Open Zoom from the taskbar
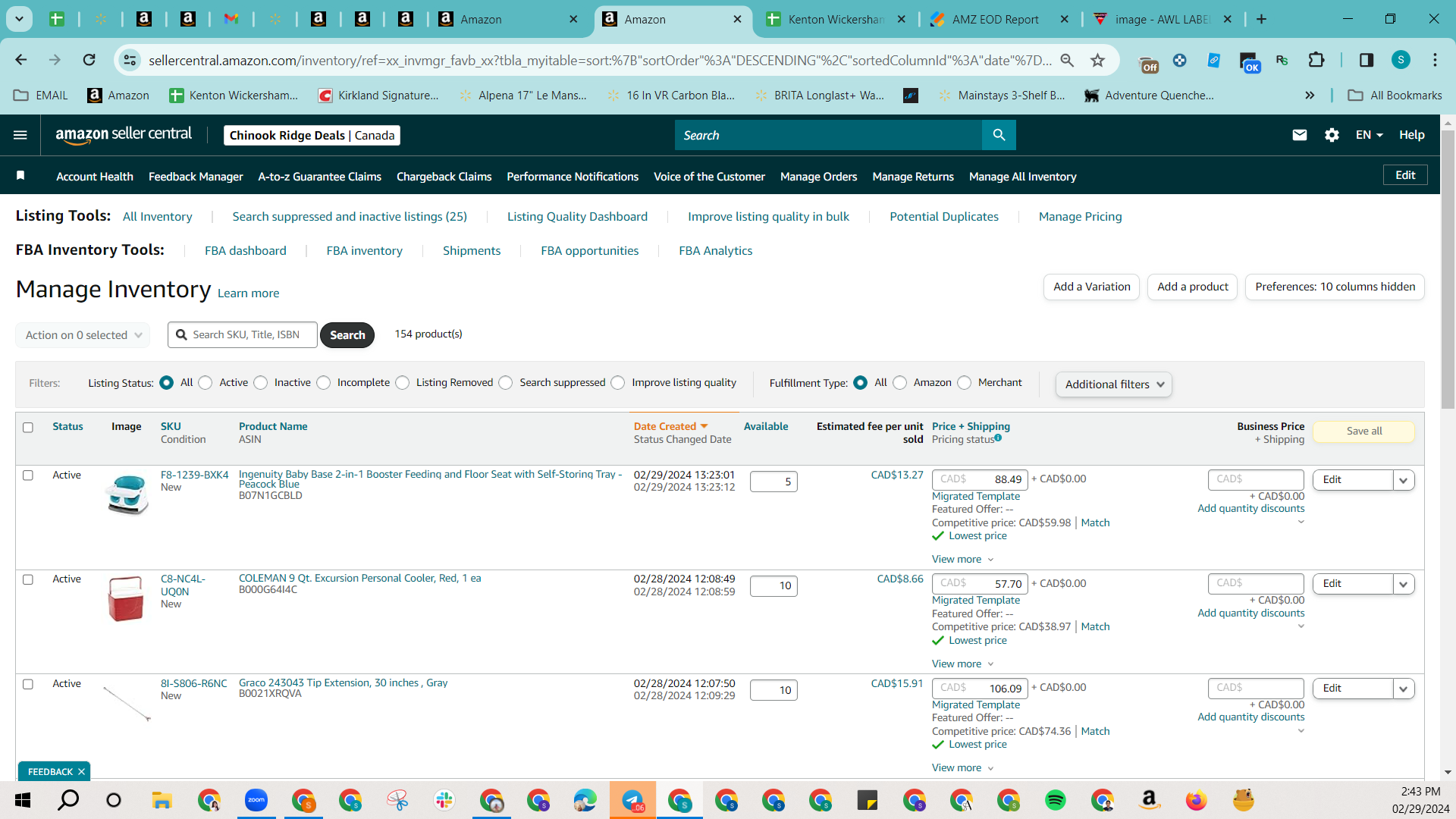 (x=256, y=800)
